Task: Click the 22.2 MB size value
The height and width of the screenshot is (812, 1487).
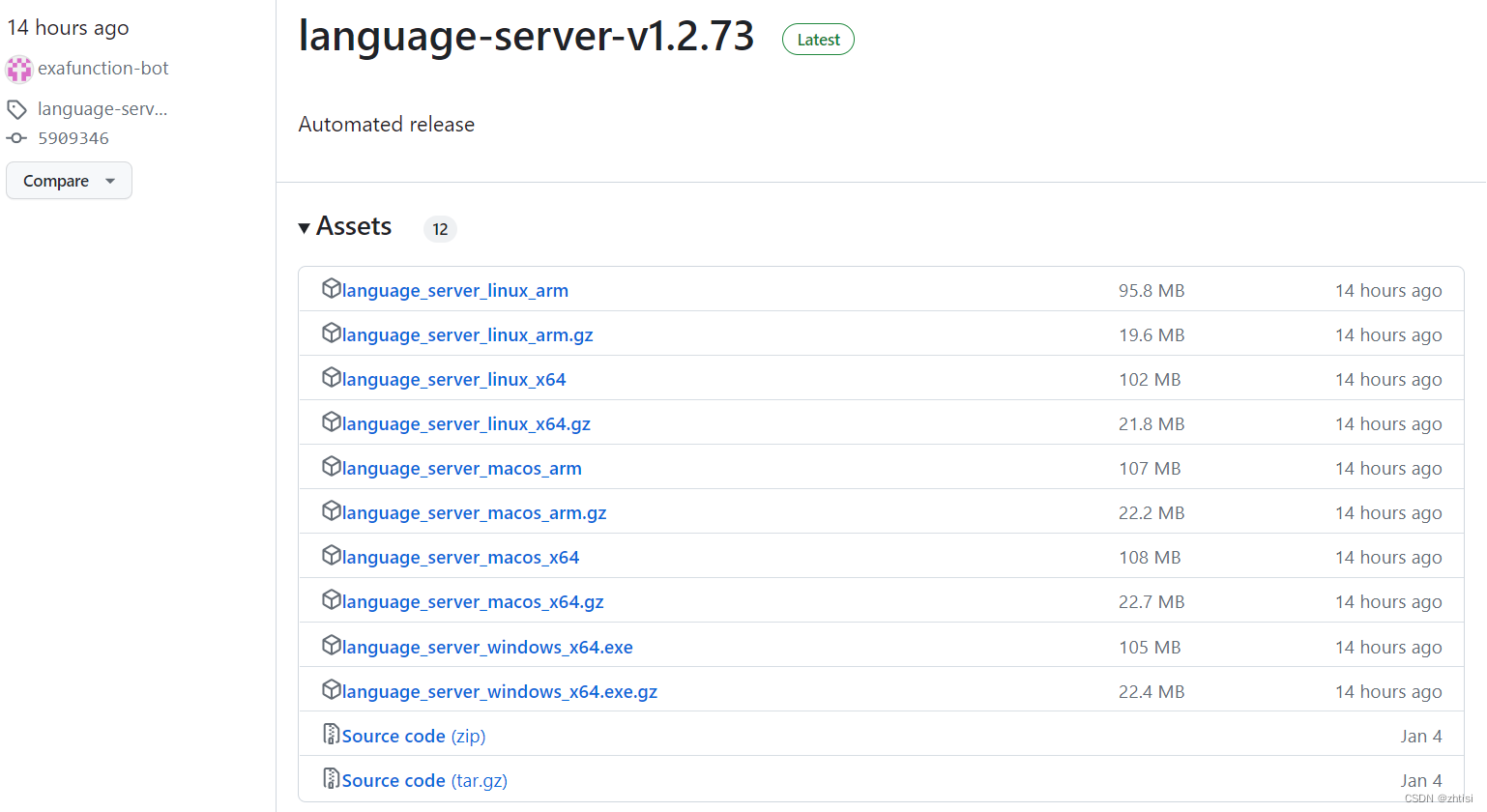Action: [x=1152, y=513]
